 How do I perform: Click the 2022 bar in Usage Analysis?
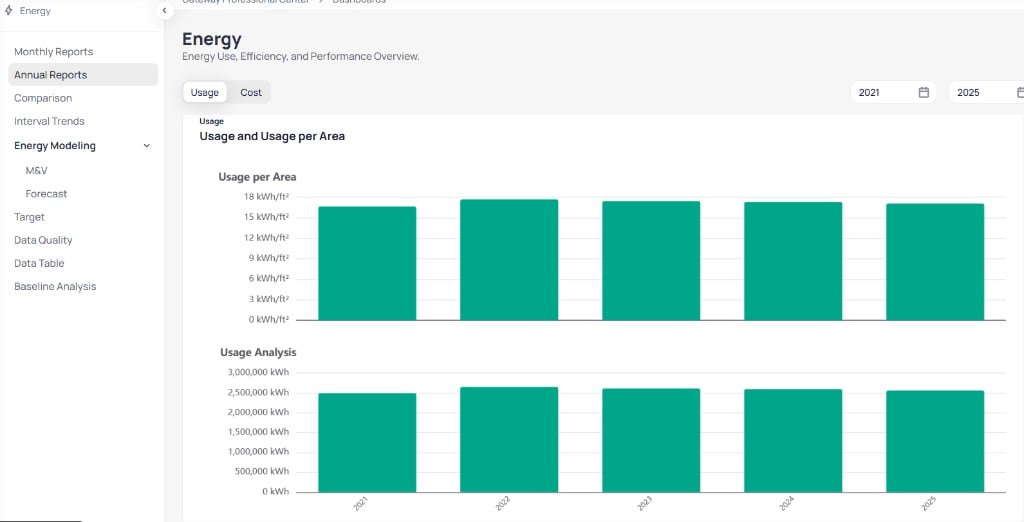(509, 440)
